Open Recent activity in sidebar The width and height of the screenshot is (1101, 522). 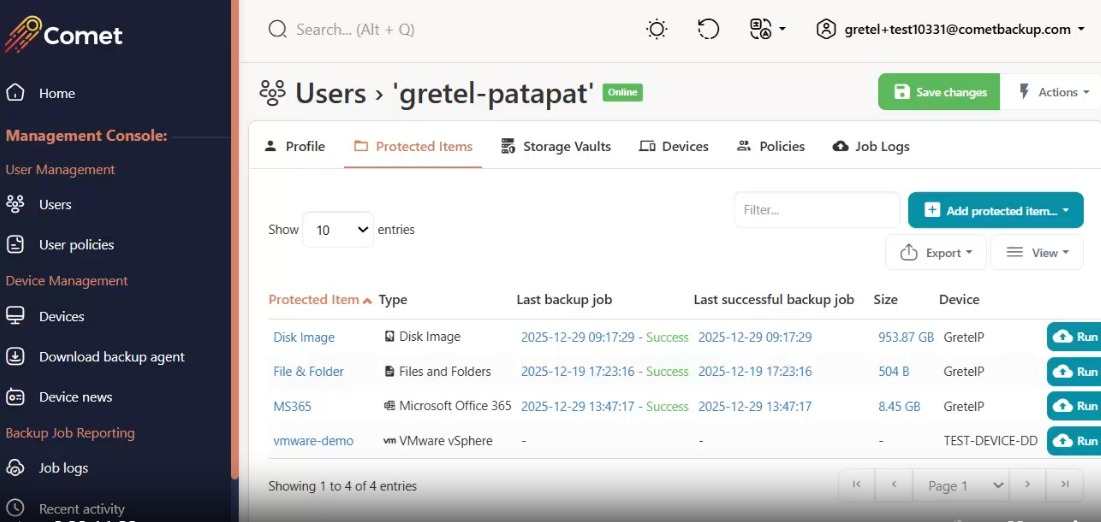coord(81,509)
